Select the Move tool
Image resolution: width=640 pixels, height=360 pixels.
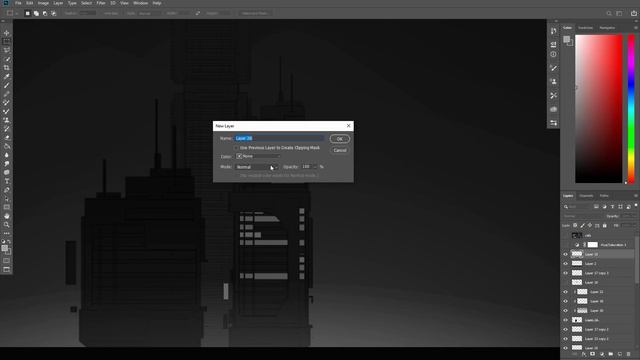[x=7, y=33]
